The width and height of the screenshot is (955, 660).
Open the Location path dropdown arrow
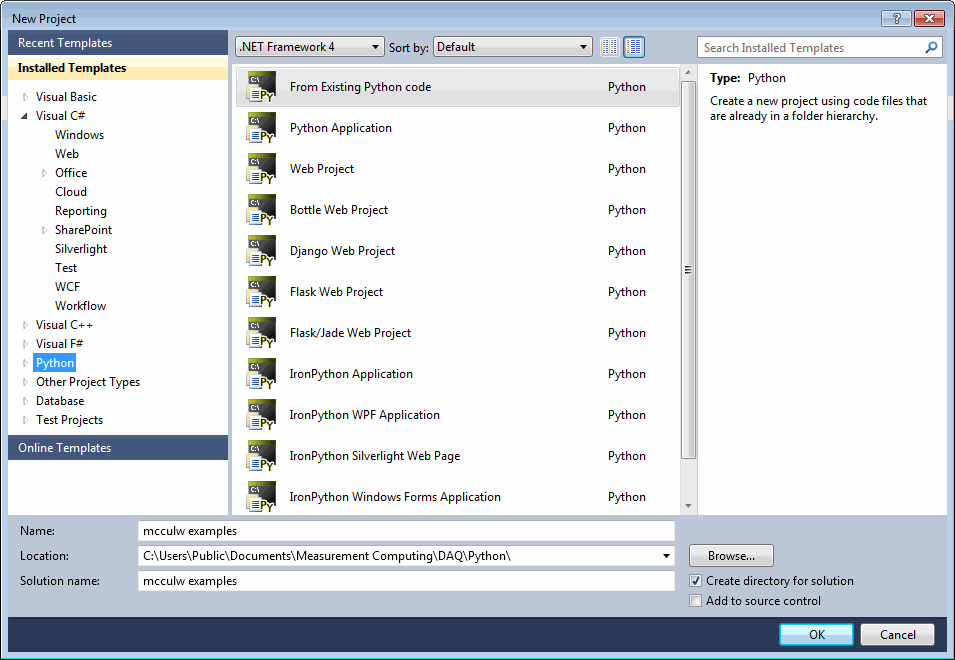666,556
